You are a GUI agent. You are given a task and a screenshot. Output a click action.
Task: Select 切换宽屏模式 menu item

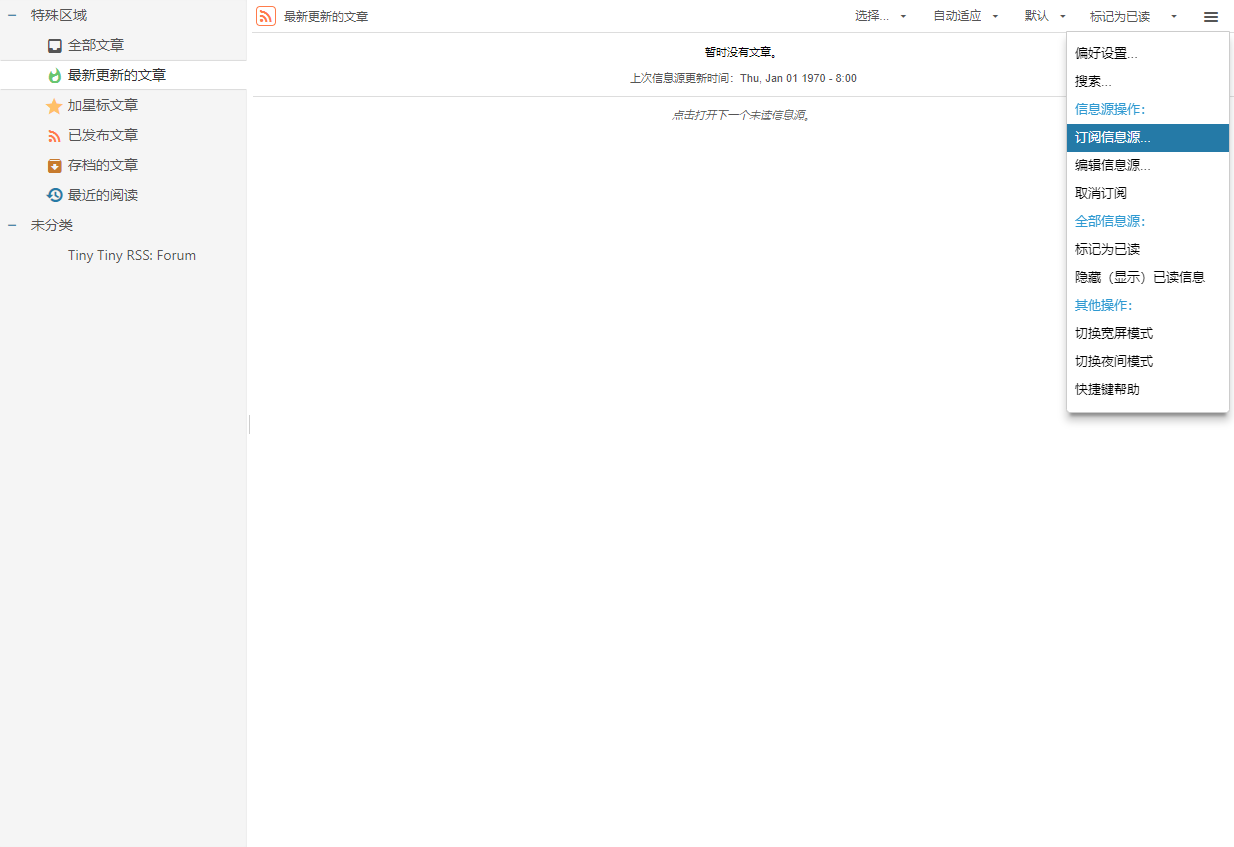coord(1148,333)
